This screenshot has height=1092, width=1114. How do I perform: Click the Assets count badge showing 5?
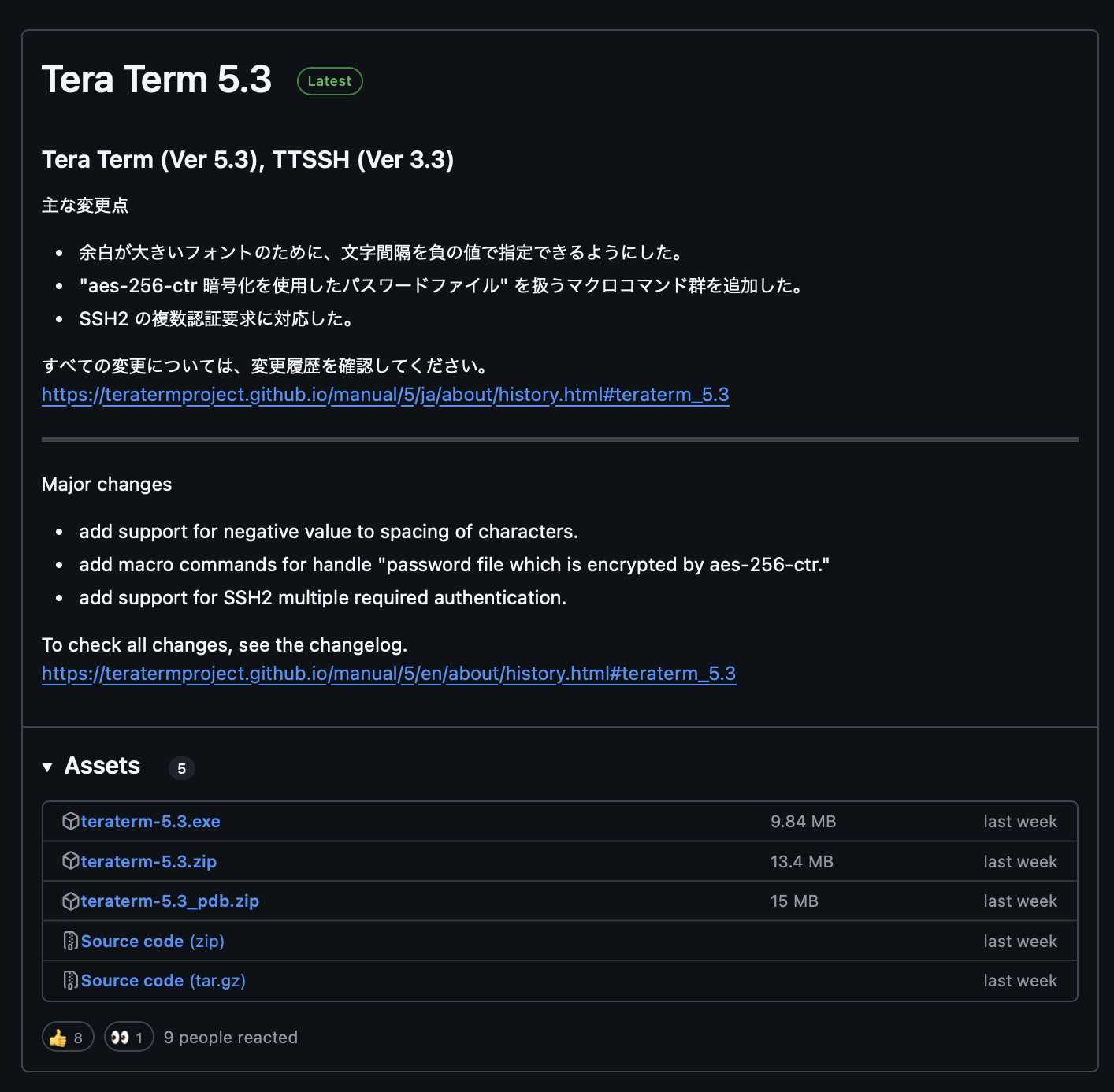coord(182,768)
